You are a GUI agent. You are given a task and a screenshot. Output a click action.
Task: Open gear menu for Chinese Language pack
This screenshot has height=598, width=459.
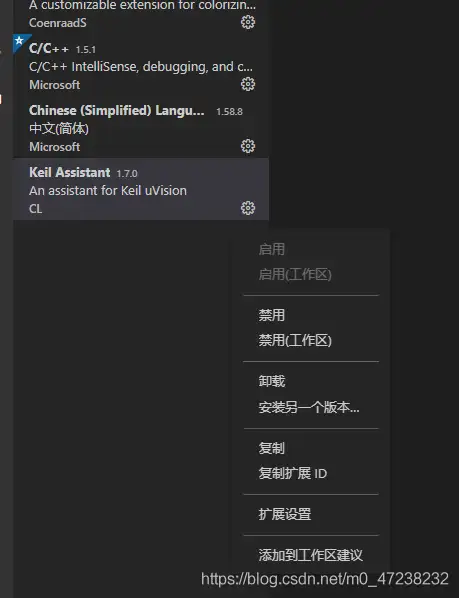click(248, 146)
